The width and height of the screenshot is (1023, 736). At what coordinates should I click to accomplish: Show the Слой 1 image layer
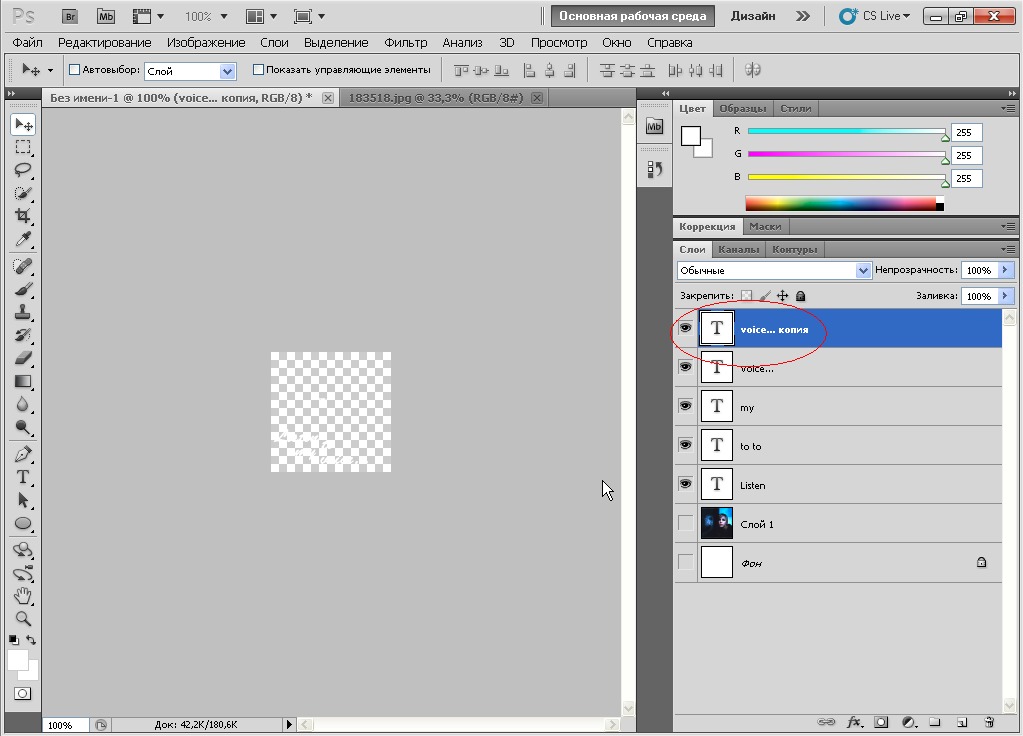click(x=685, y=523)
